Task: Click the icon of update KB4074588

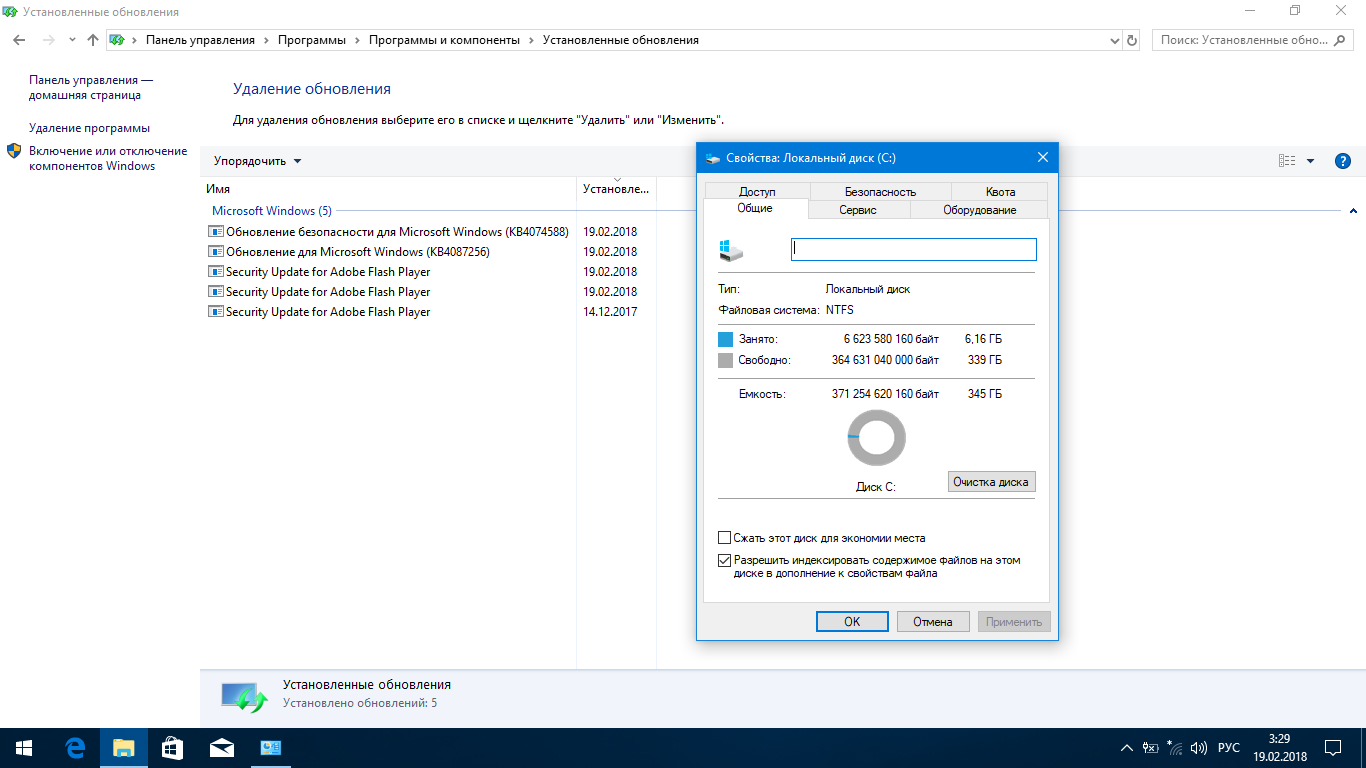Action: [215, 232]
